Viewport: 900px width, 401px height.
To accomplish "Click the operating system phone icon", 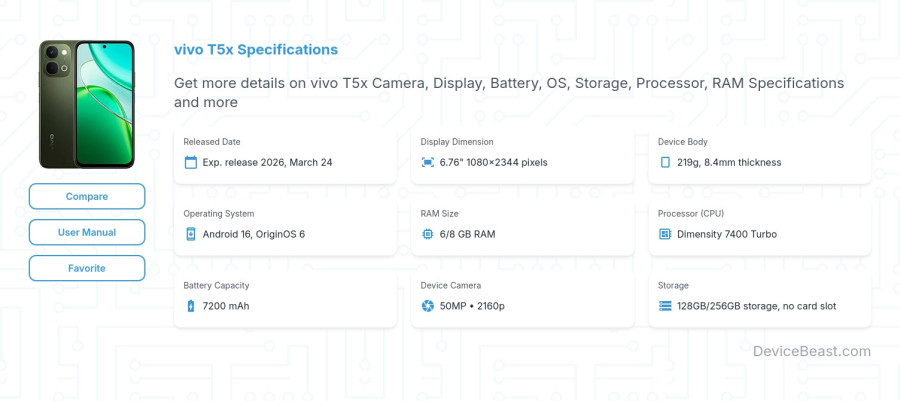I will (191, 234).
